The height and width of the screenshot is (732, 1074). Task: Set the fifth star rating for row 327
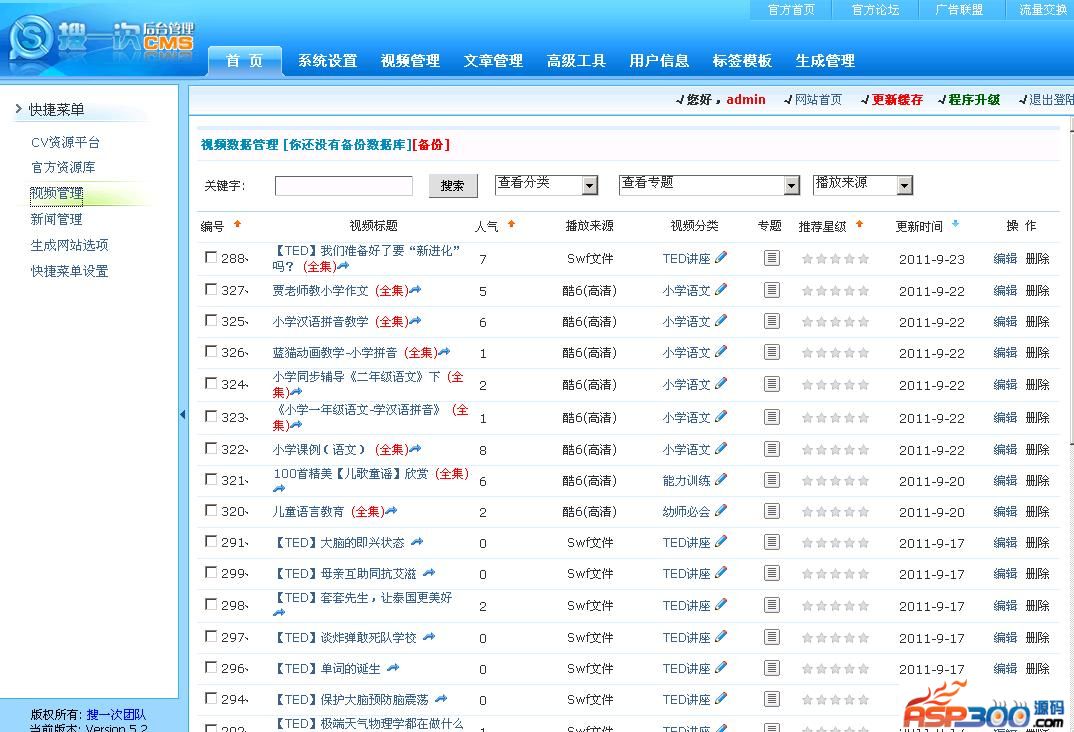pyautogui.click(x=864, y=291)
